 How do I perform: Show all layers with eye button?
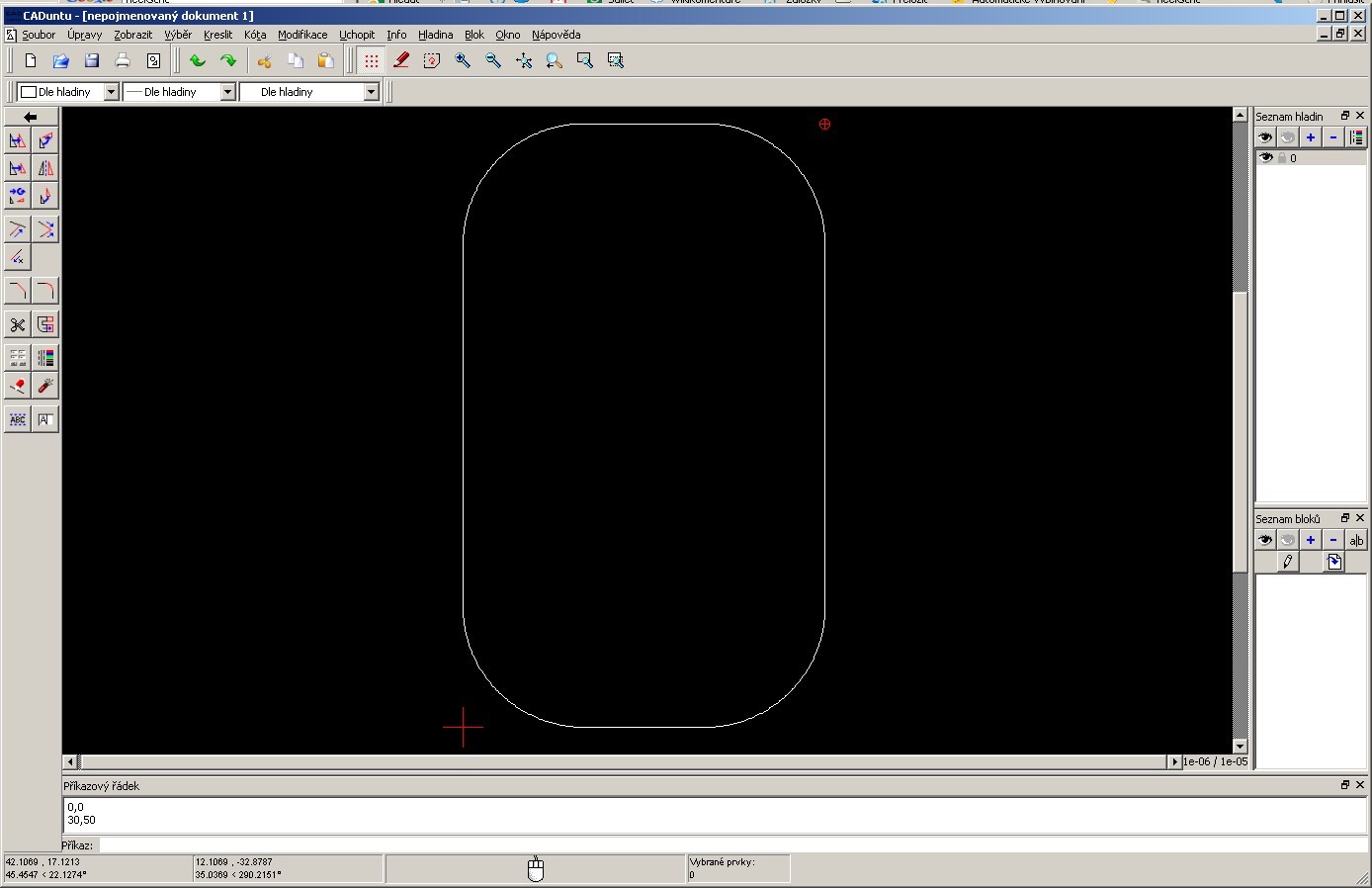pos(1265,137)
